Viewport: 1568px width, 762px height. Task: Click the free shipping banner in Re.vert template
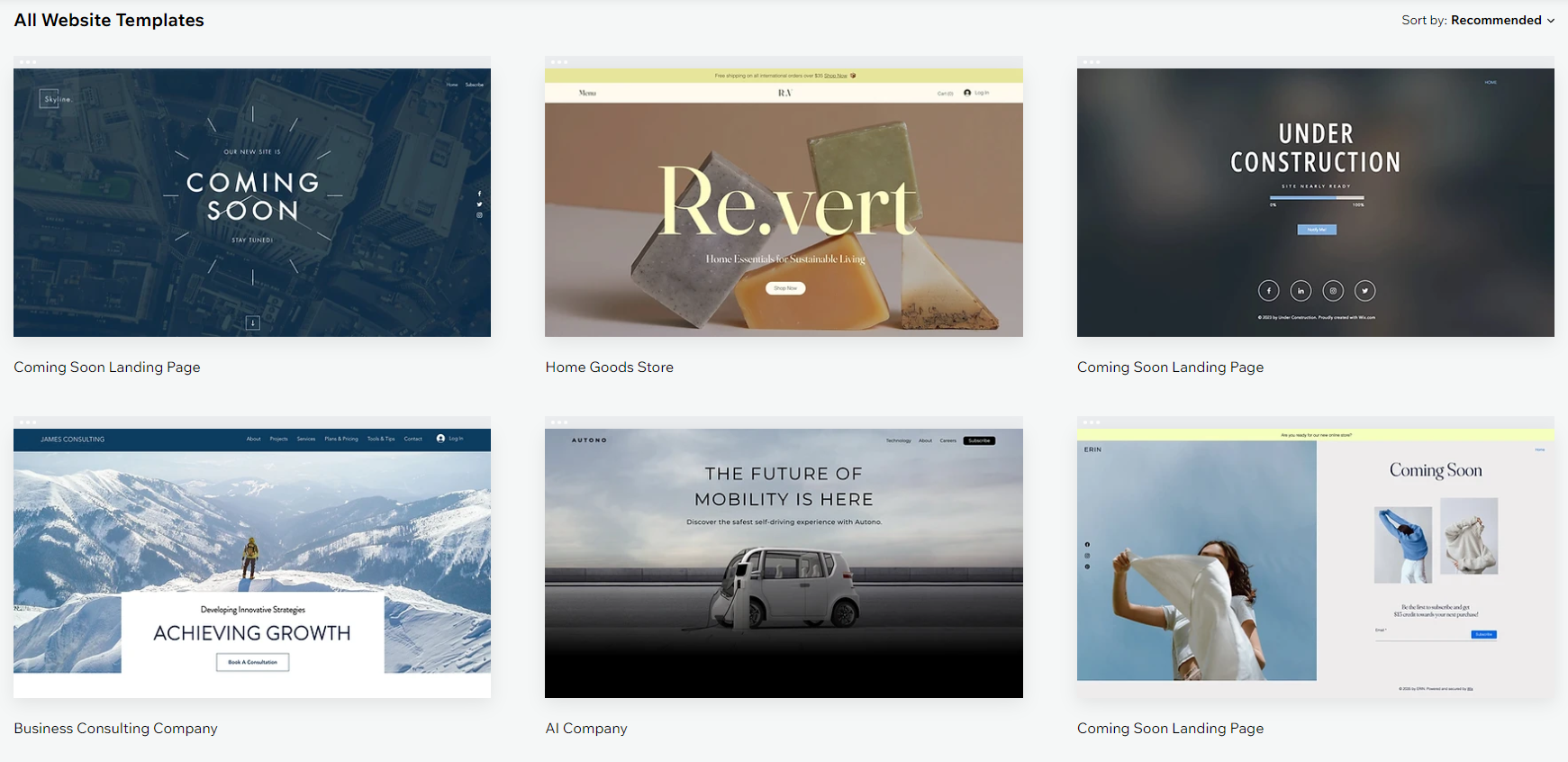click(x=784, y=76)
